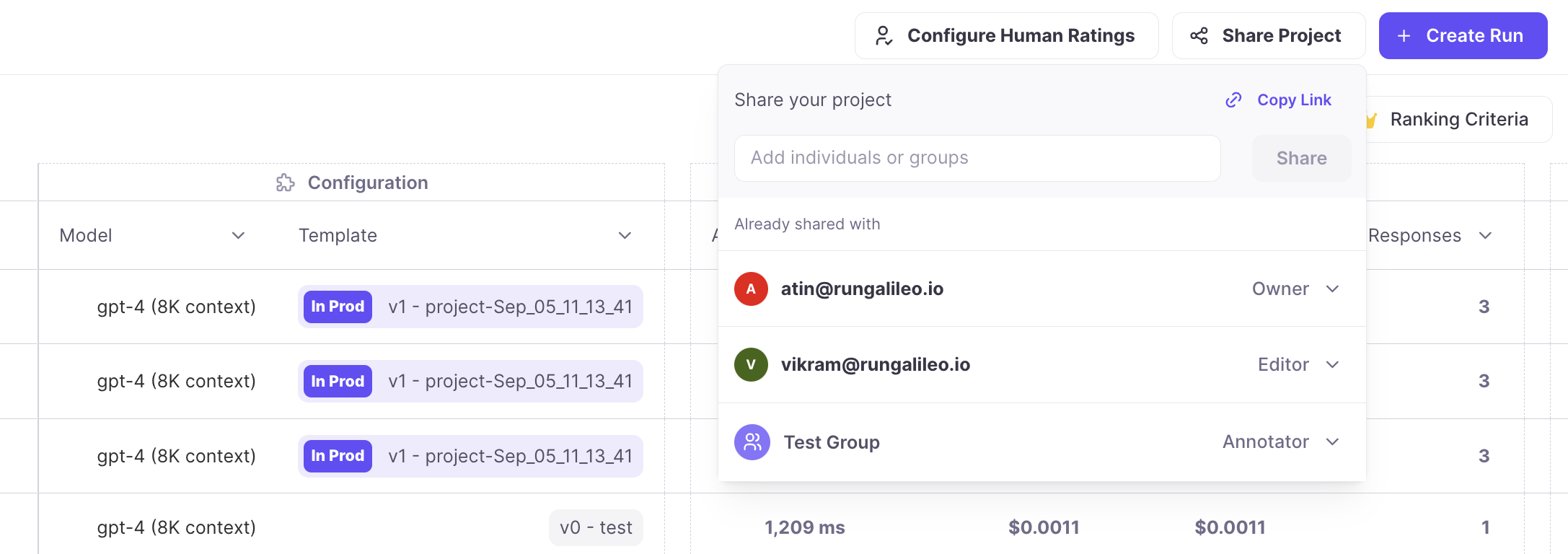Click the person-check icon in Configure Human Ratings
Viewport: 1568px width, 554px height.
click(884, 35)
